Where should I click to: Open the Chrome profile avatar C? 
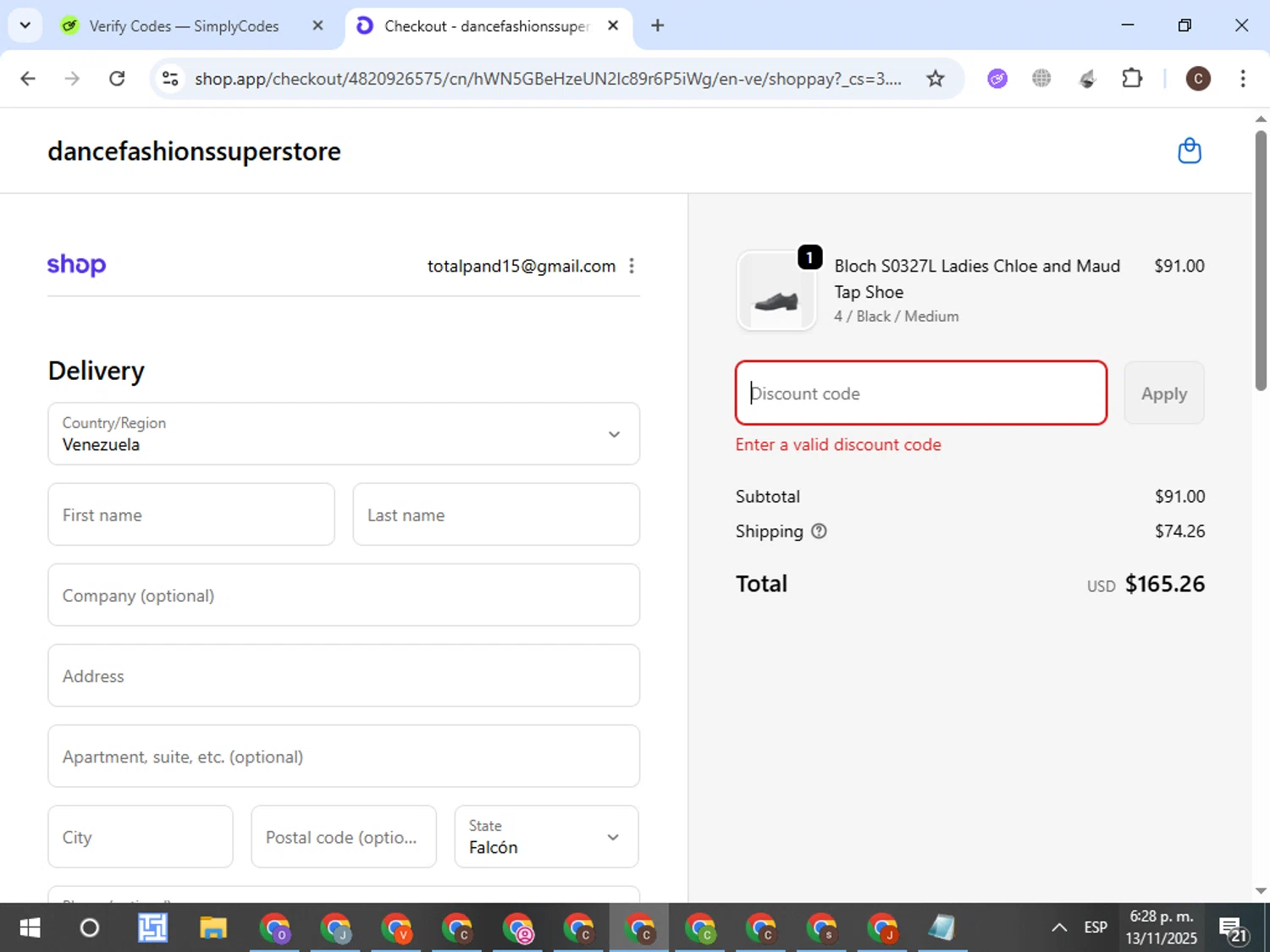point(1197,79)
